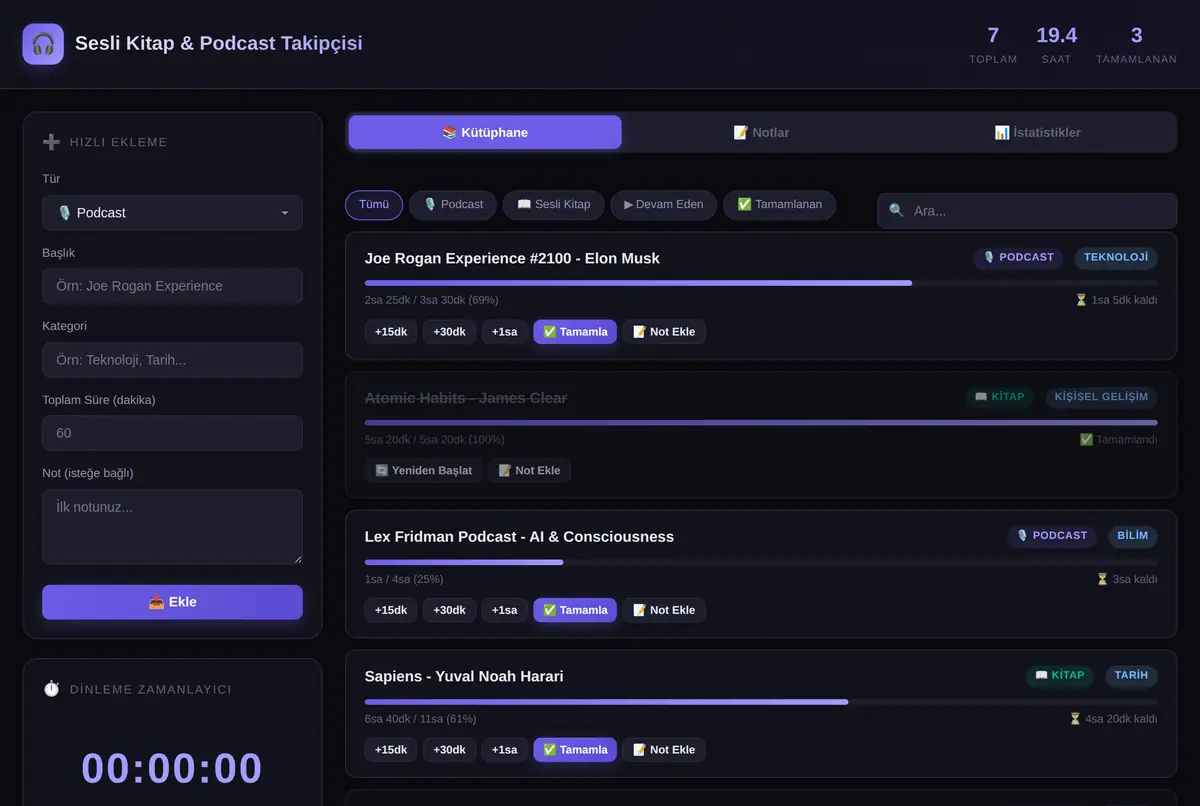Open the Notlar tab
This screenshot has height=806, width=1200.
[x=761, y=132]
